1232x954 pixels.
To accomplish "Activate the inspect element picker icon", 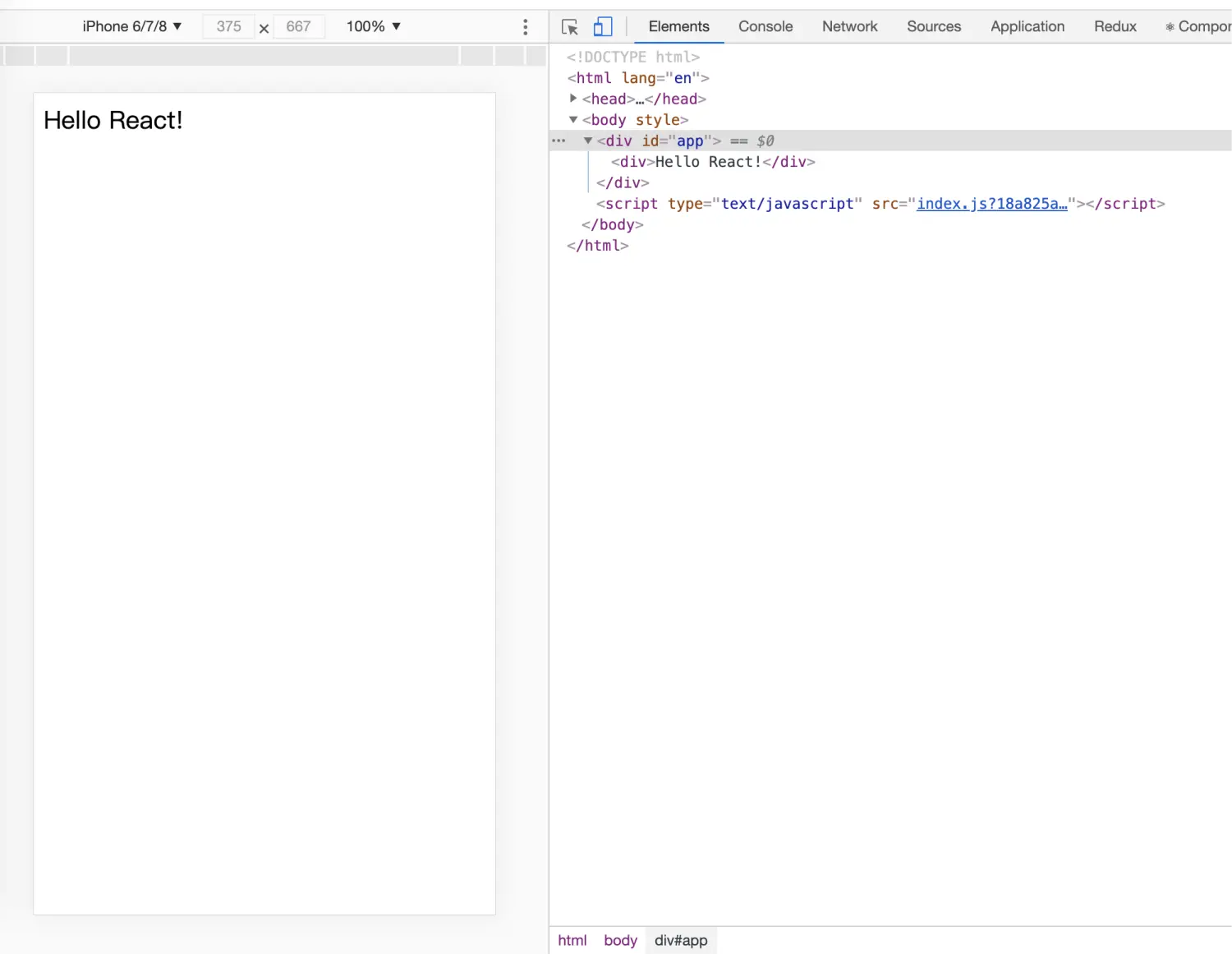I will [x=570, y=27].
